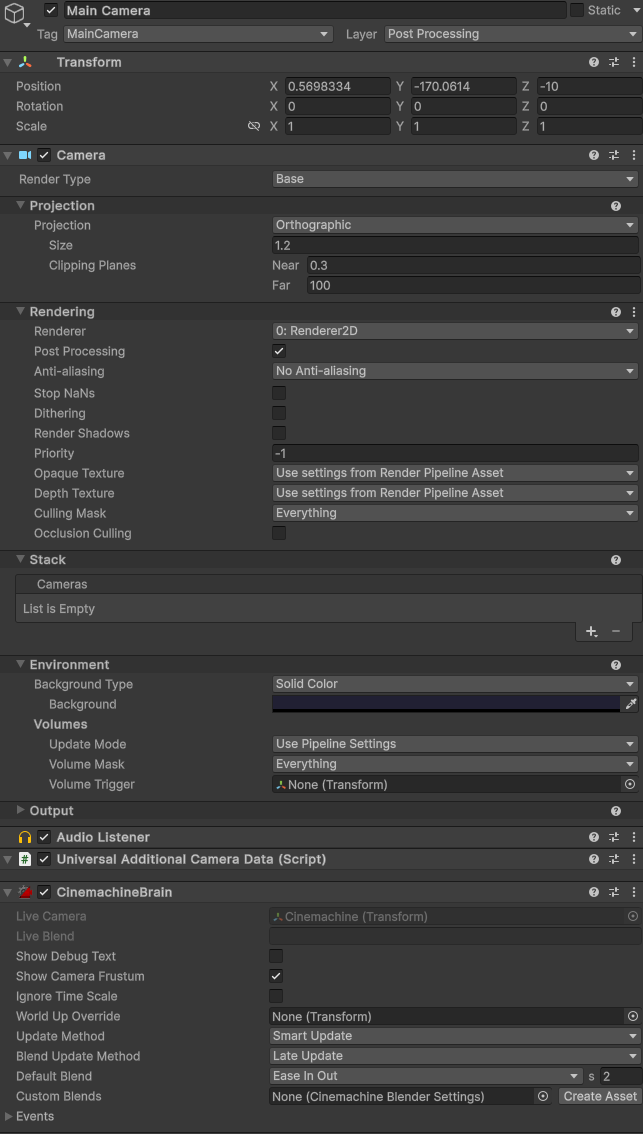Click the Scale constrain proportions link icon
This screenshot has width=643, height=1134.
pyautogui.click(x=254, y=127)
